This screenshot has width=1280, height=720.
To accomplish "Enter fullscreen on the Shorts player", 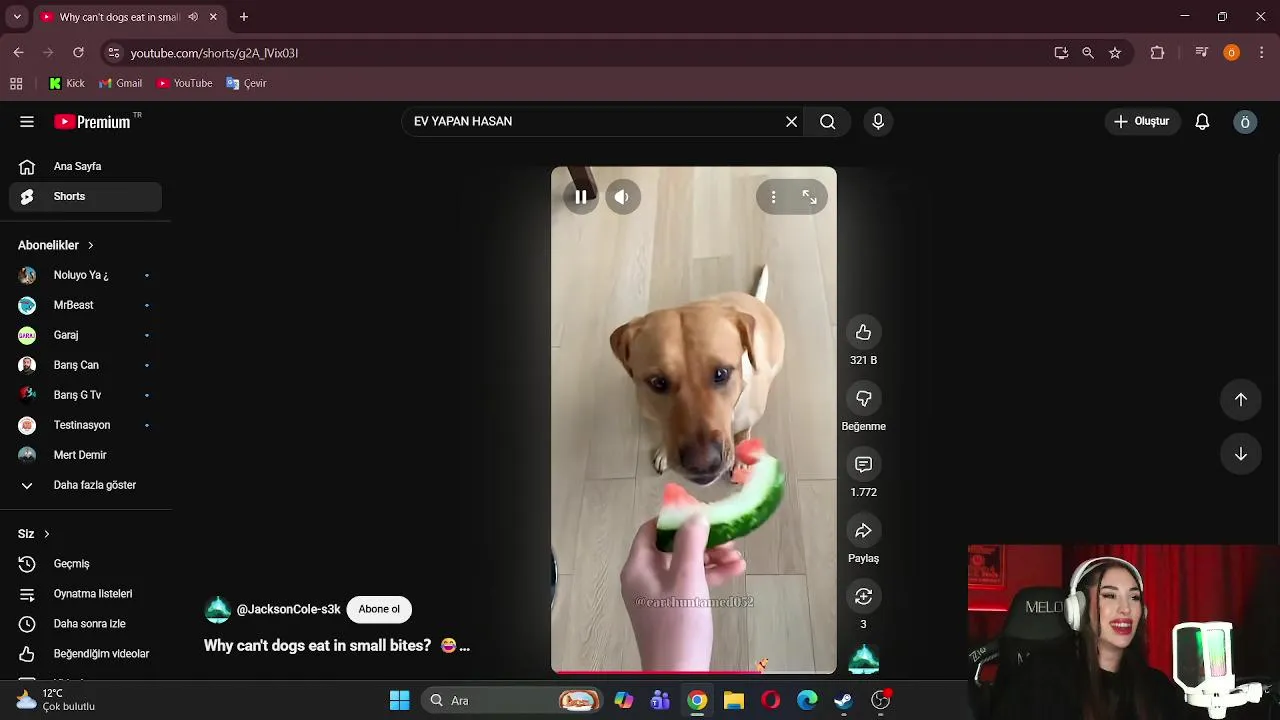I will click(x=809, y=197).
